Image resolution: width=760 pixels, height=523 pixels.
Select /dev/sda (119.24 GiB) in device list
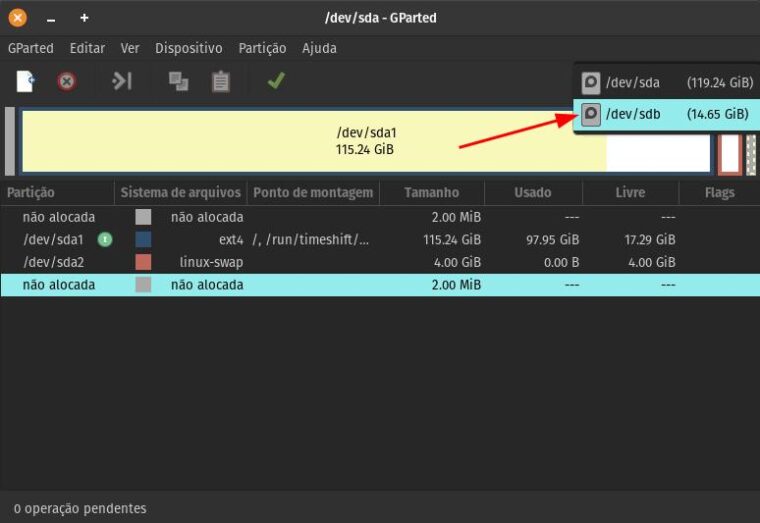pos(665,83)
